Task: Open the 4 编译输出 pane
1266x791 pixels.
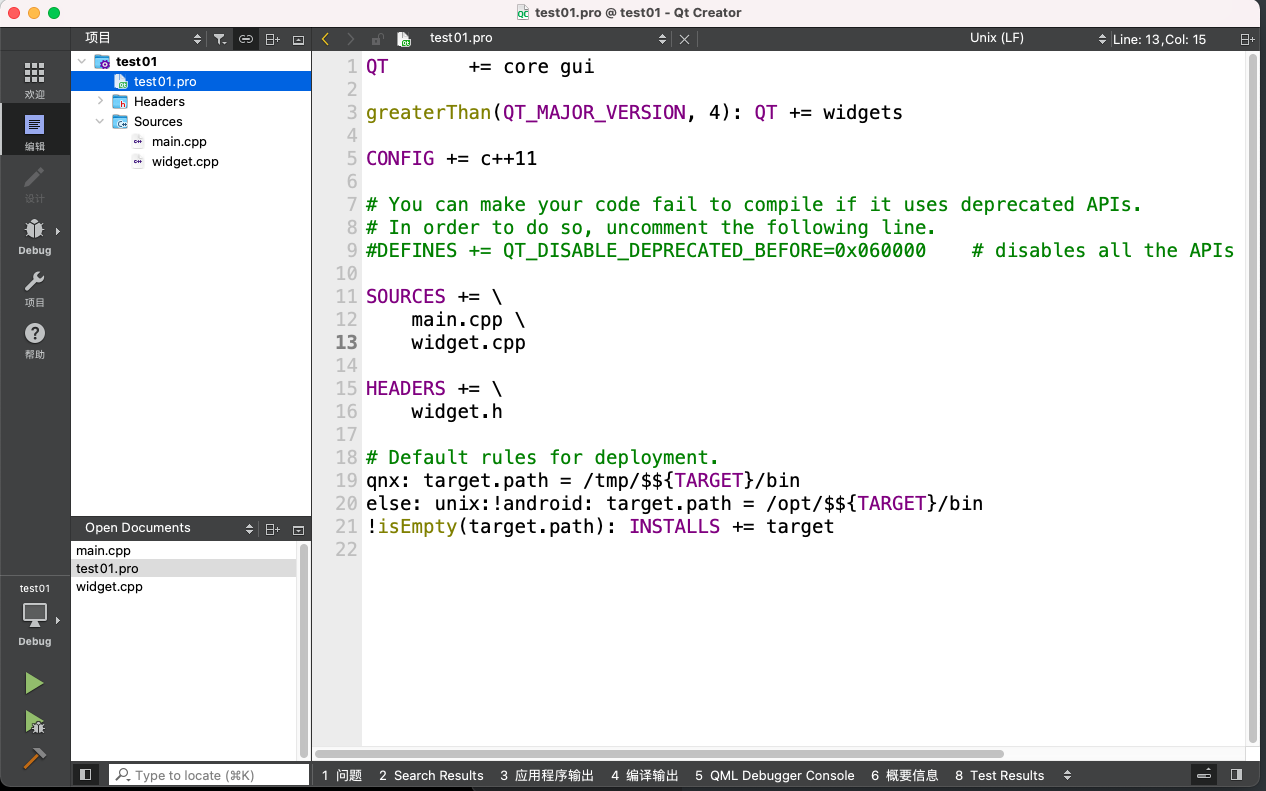Action: [x=645, y=775]
